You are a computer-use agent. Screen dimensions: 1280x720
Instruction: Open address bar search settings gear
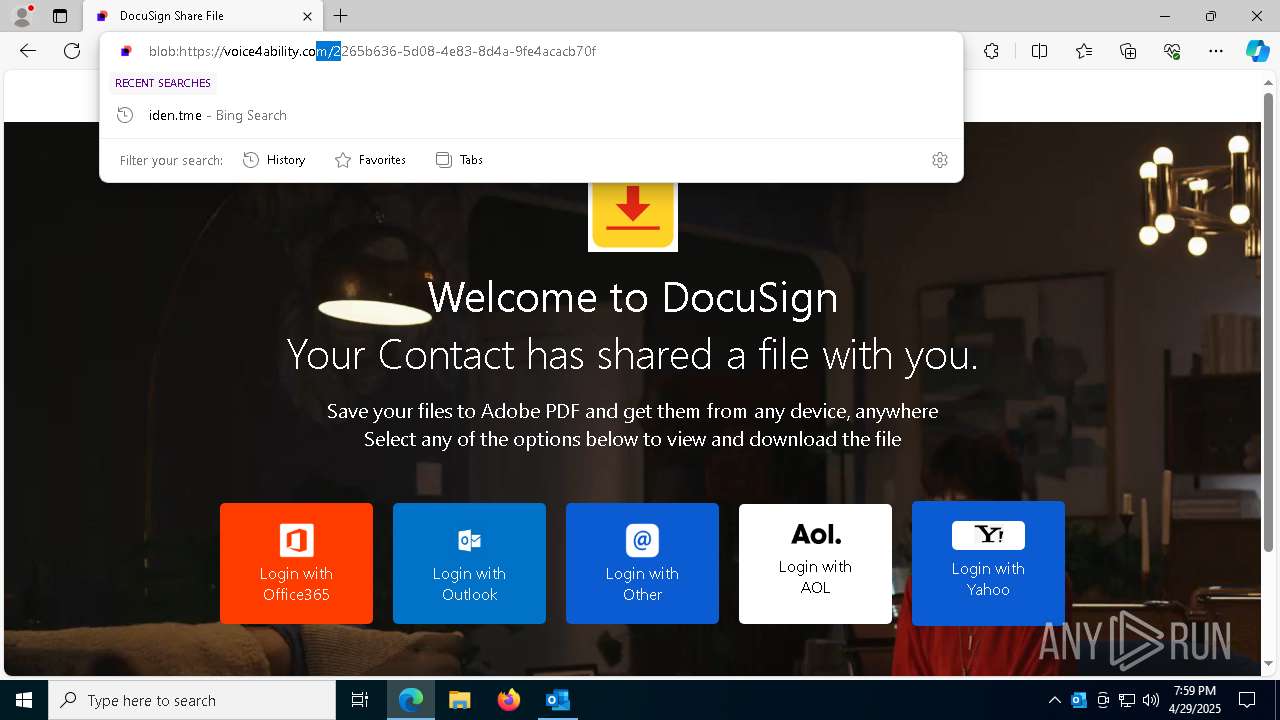click(x=940, y=160)
